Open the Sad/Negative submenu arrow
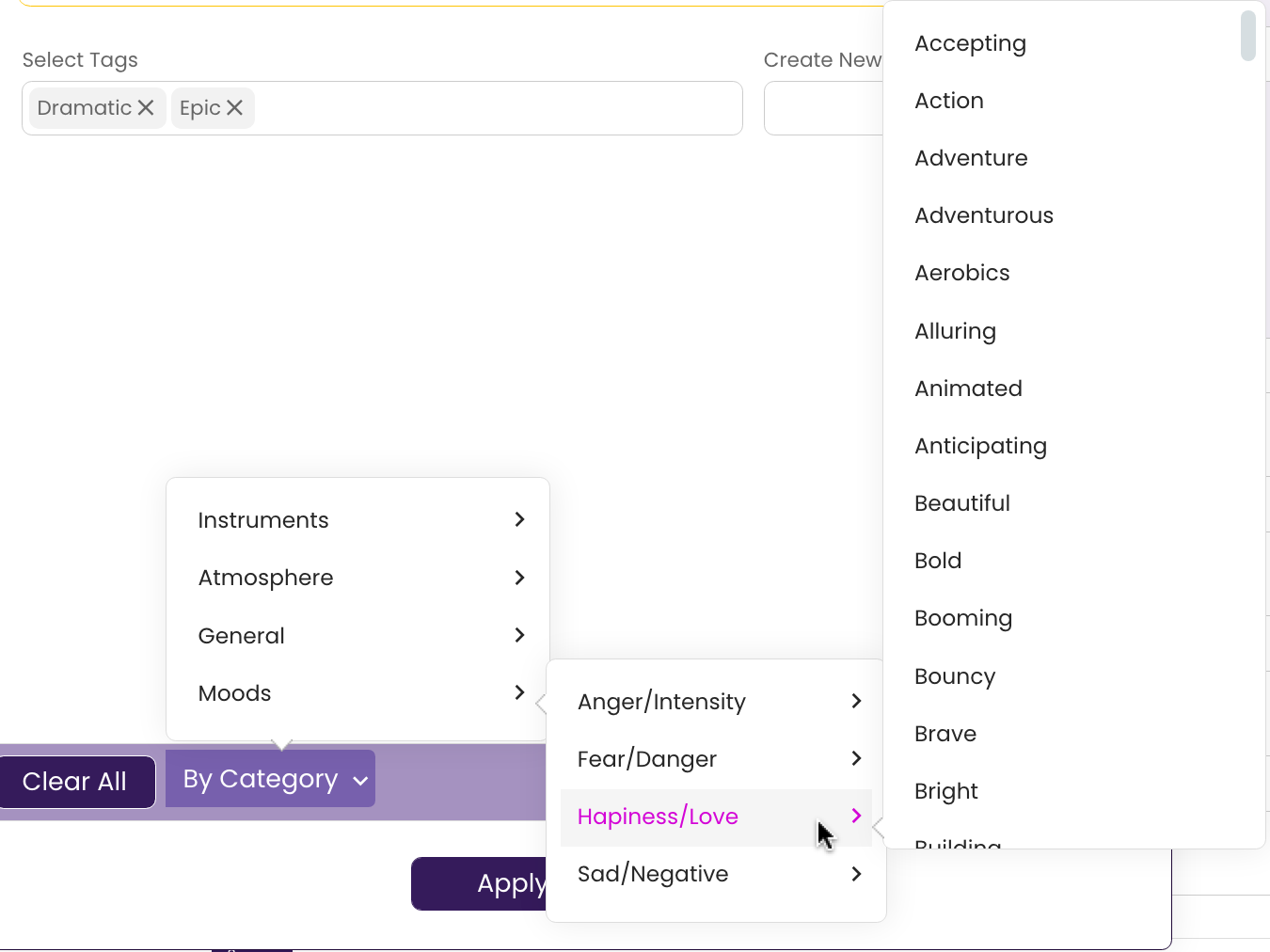 (856, 874)
